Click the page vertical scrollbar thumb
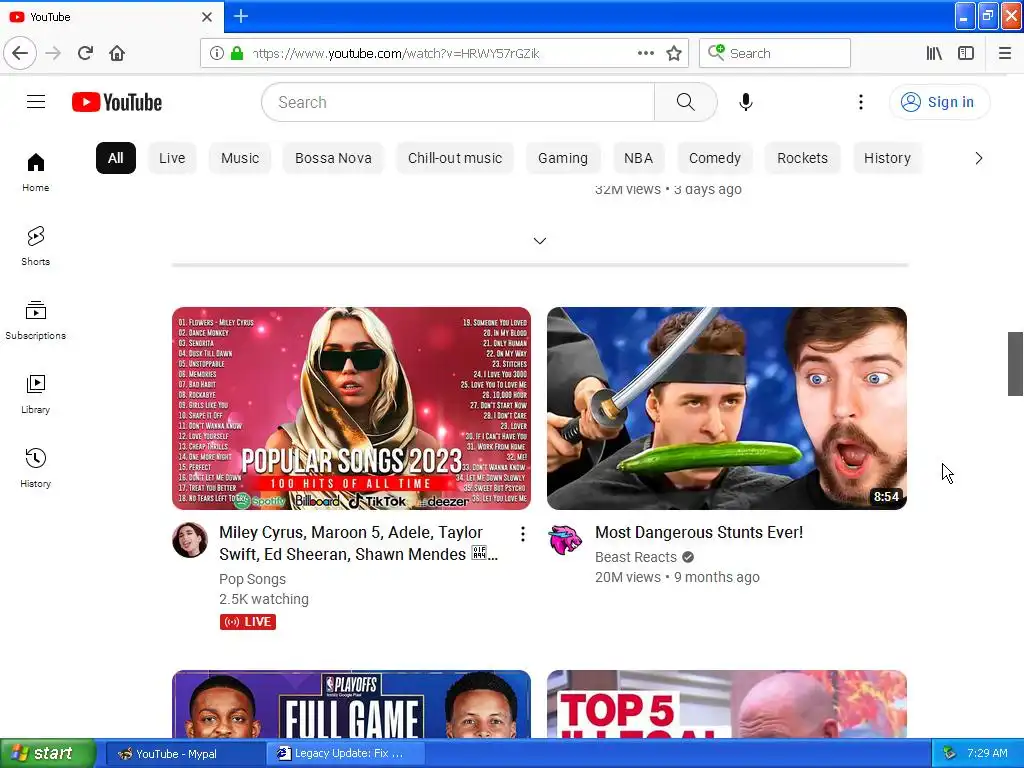The image size is (1024, 768). pos(1015,364)
